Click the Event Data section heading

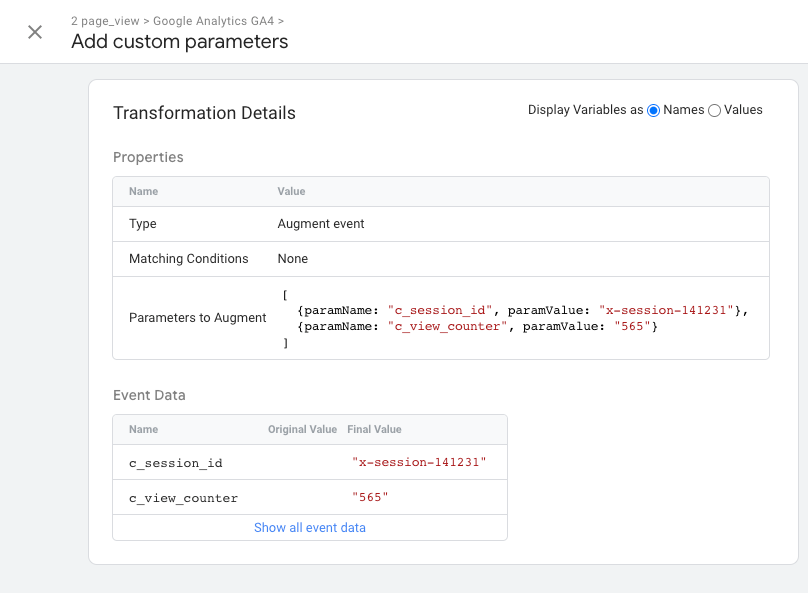[149, 395]
